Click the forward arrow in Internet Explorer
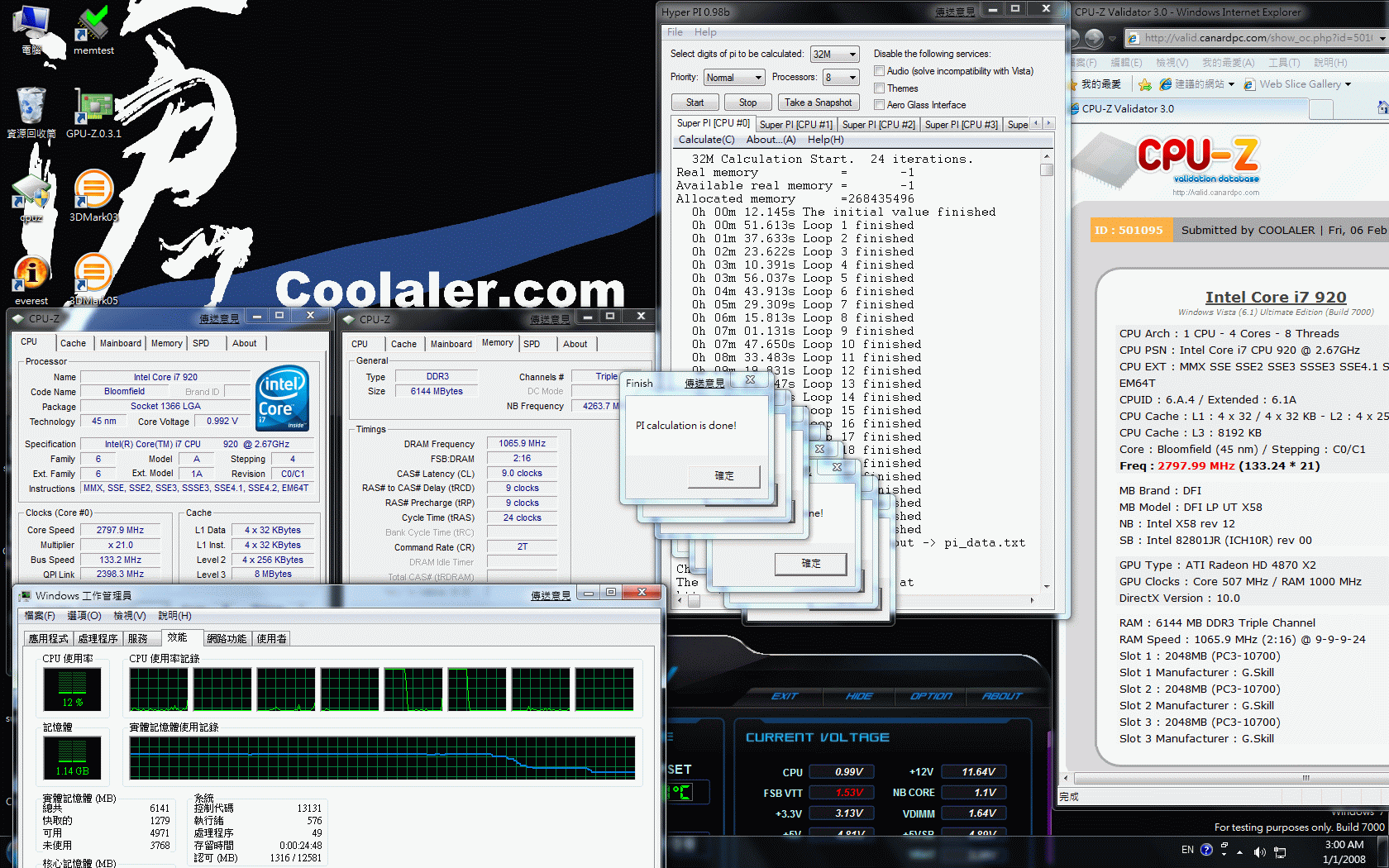The height and width of the screenshot is (868, 1389). tap(1094, 38)
